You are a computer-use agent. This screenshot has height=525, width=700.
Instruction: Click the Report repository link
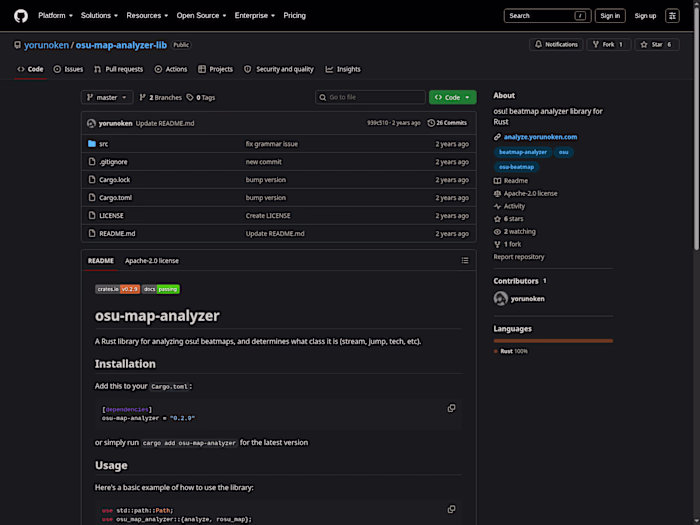point(519,257)
